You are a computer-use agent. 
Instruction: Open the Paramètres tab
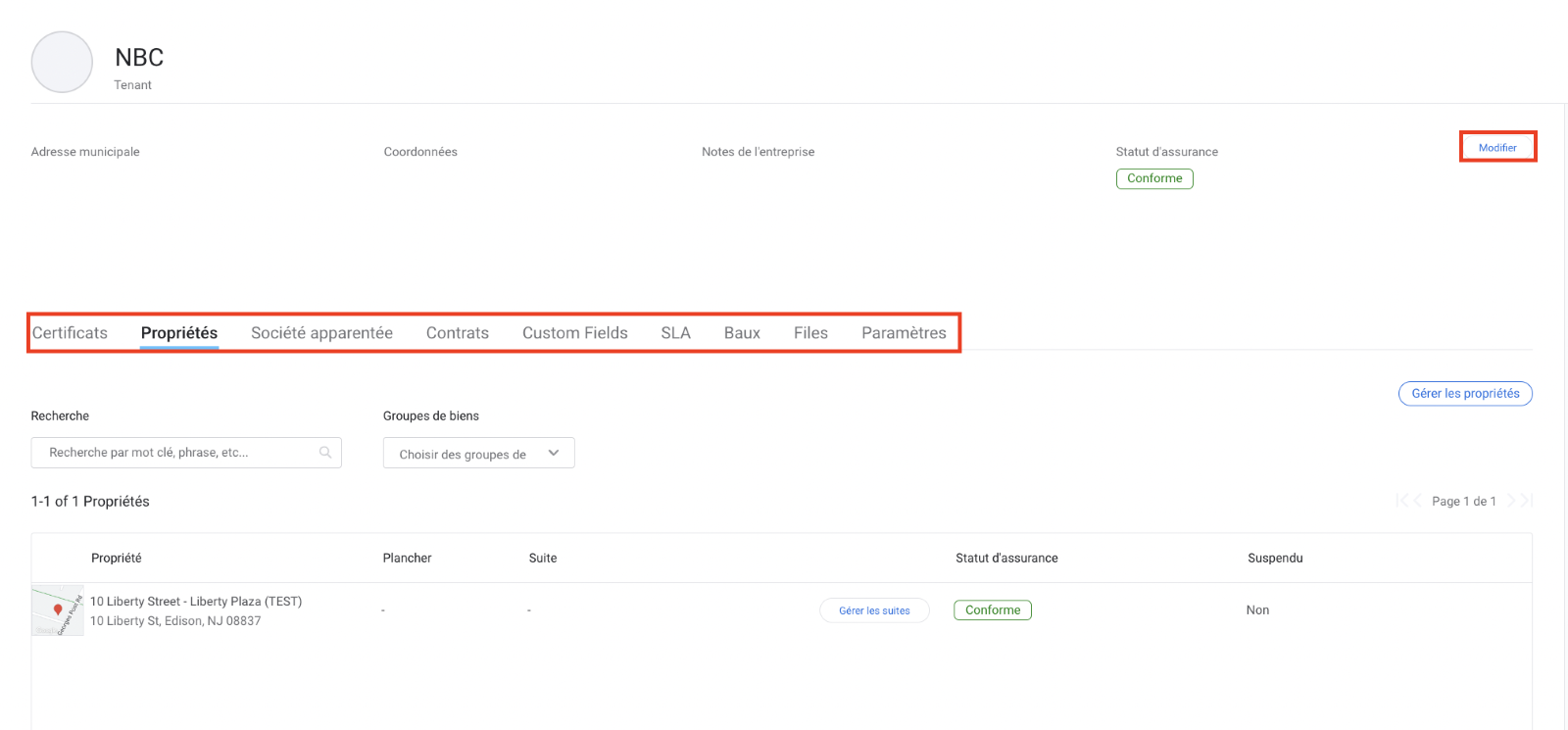pyautogui.click(x=904, y=333)
